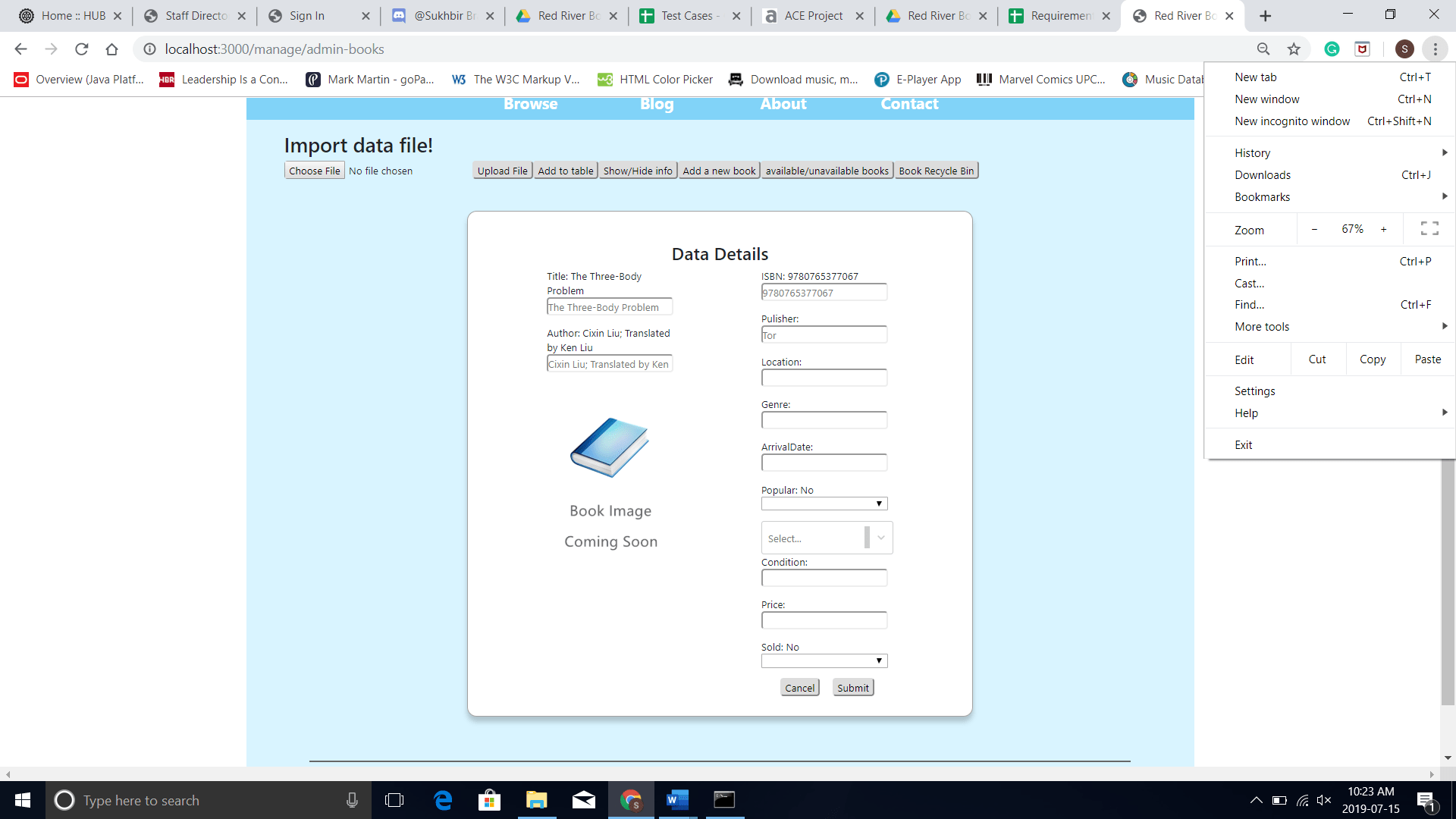Click the browser reload icon
The height and width of the screenshot is (819, 1456).
pyautogui.click(x=82, y=49)
